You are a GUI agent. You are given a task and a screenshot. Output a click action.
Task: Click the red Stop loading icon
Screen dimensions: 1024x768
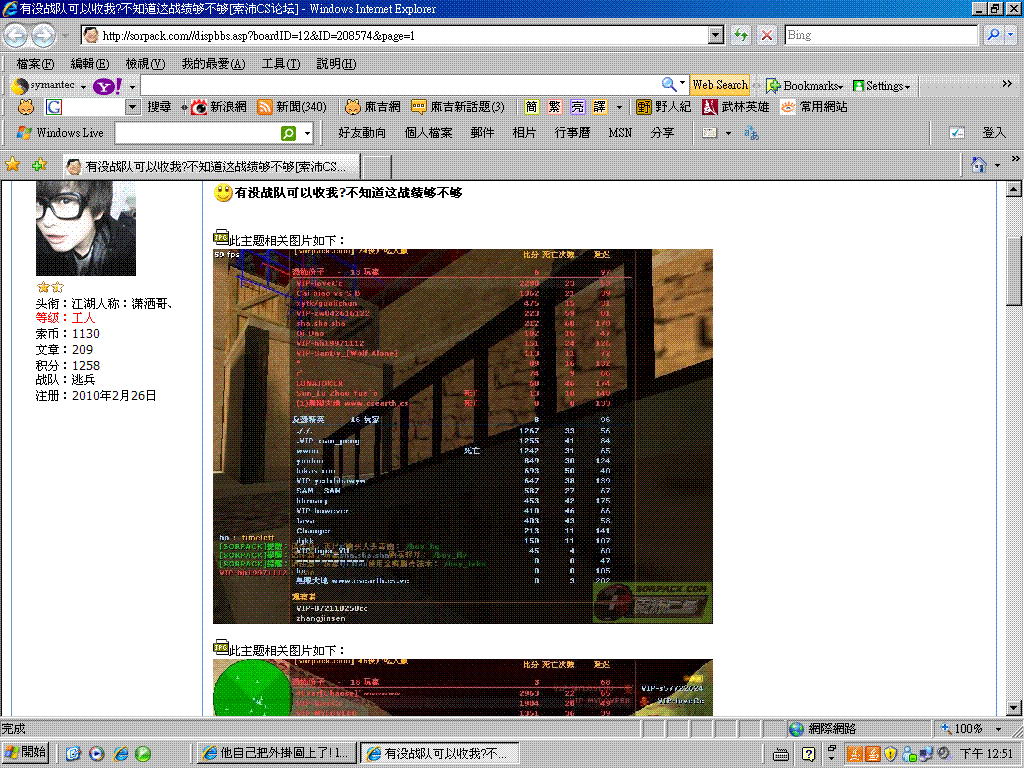coord(767,35)
